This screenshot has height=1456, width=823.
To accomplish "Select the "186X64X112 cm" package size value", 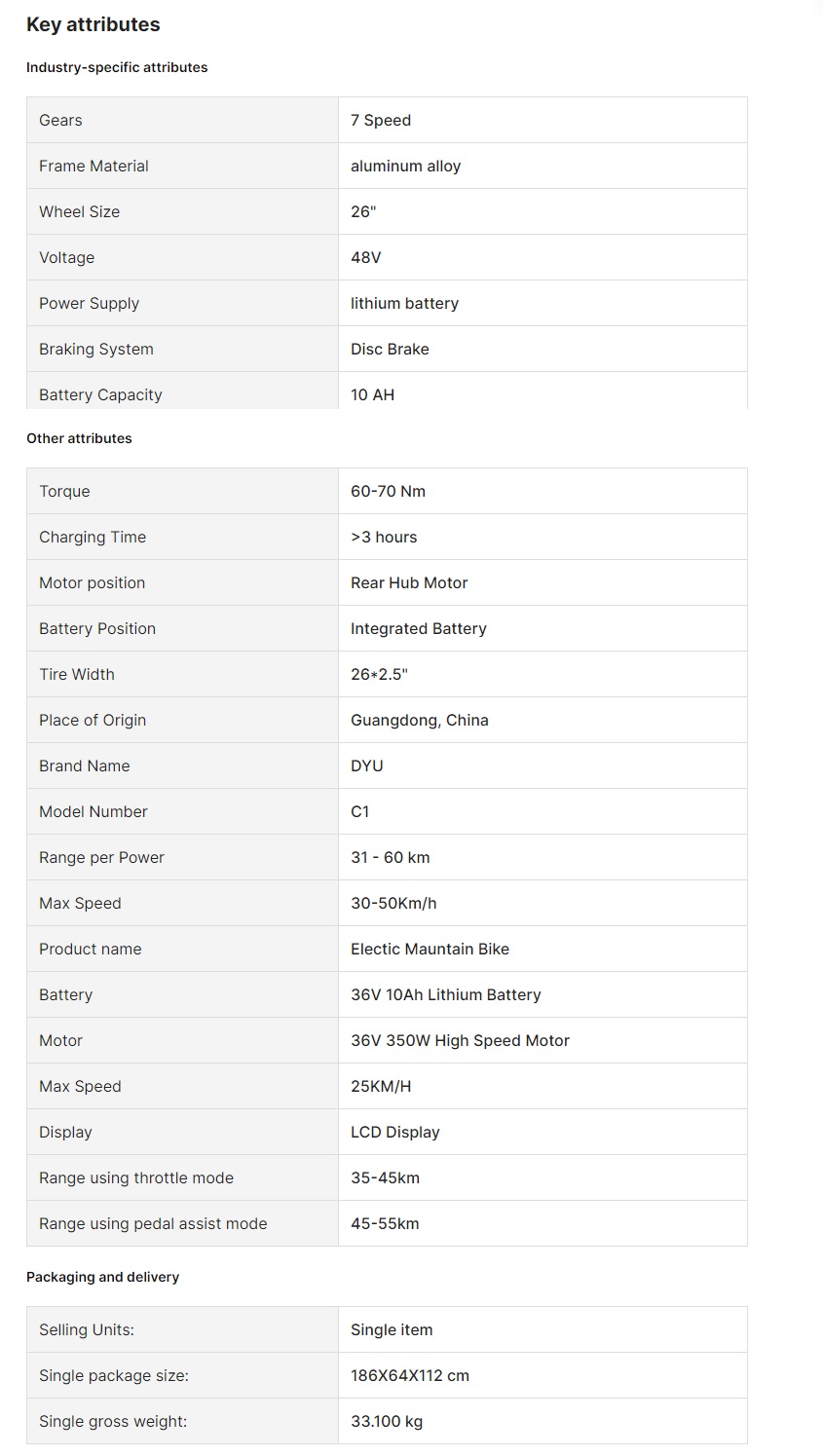I will coord(410,1376).
